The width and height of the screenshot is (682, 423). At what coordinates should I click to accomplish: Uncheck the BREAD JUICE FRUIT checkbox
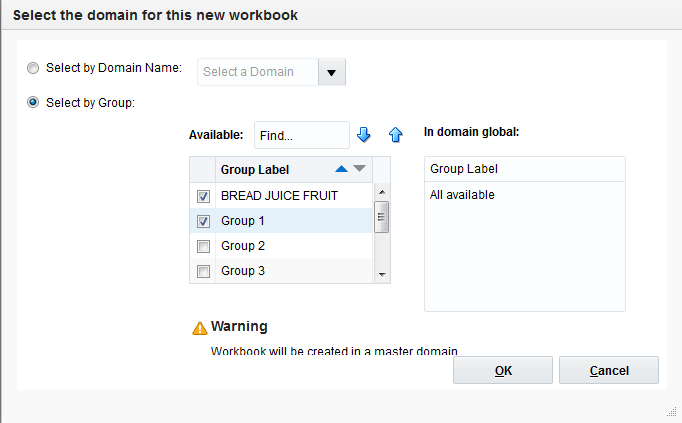click(x=204, y=196)
